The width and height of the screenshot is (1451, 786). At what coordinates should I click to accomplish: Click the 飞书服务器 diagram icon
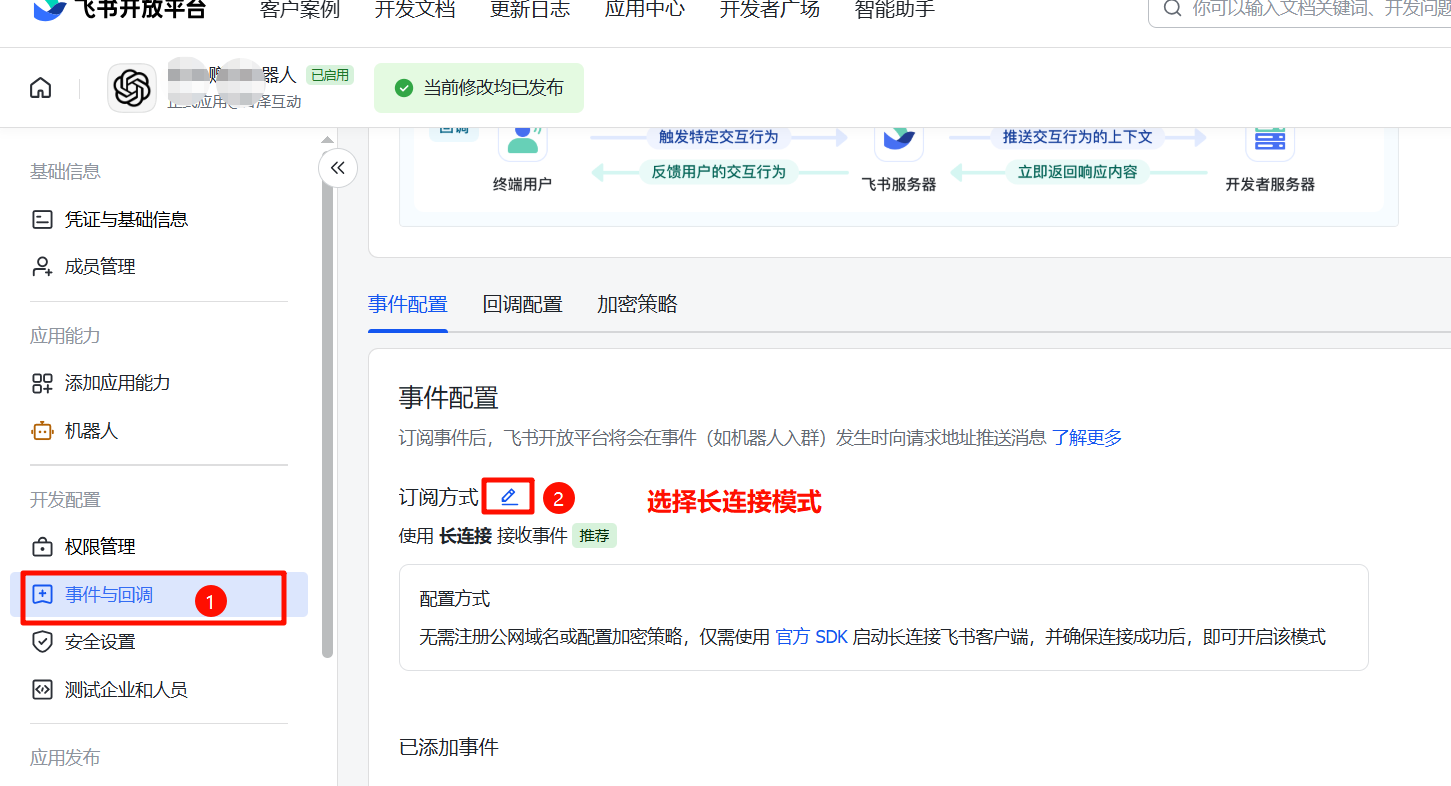[899, 140]
